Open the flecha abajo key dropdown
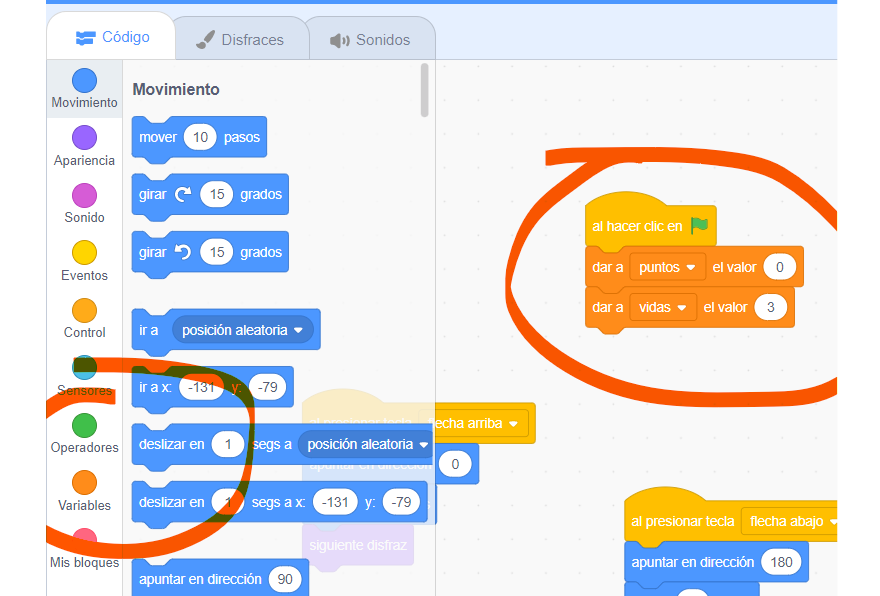The width and height of the screenshot is (880, 596). [x=790, y=521]
